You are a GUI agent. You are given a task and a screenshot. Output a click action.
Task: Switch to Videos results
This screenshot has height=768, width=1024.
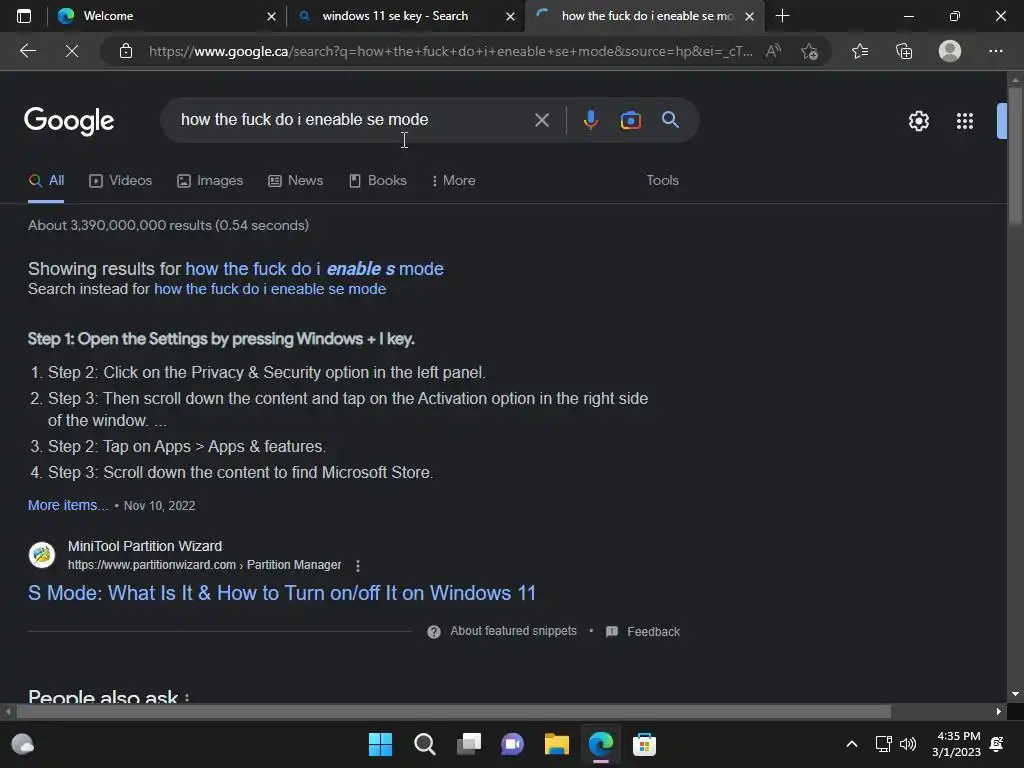tap(121, 181)
